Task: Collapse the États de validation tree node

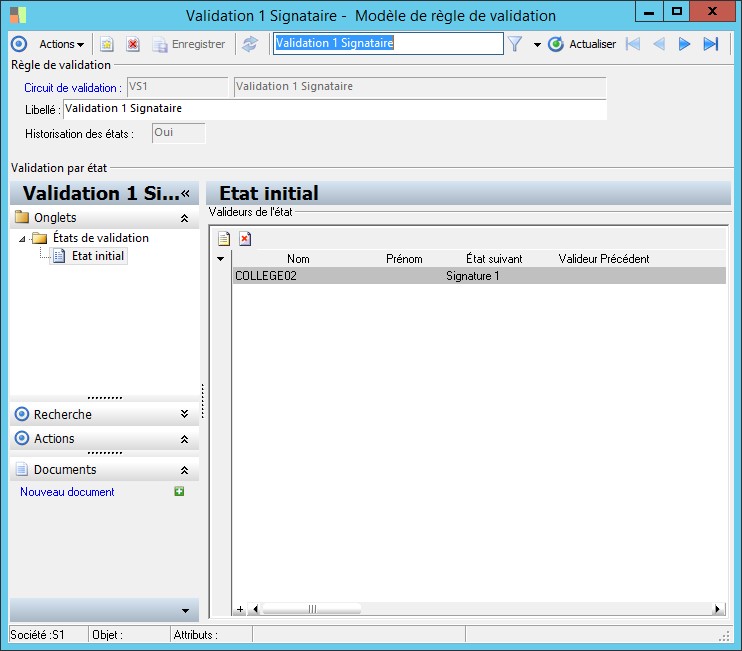Action: tap(22, 239)
